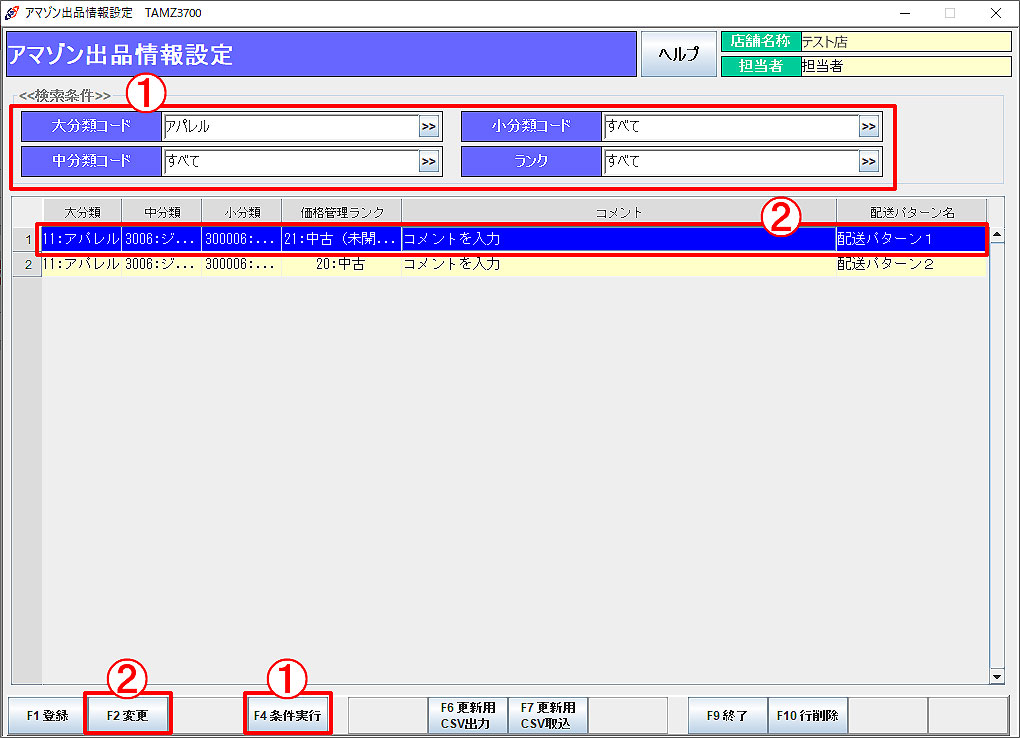Screen dimensions: 1020x738
Task: Click the F2 変更 button
Action: (x=128, y=715)
